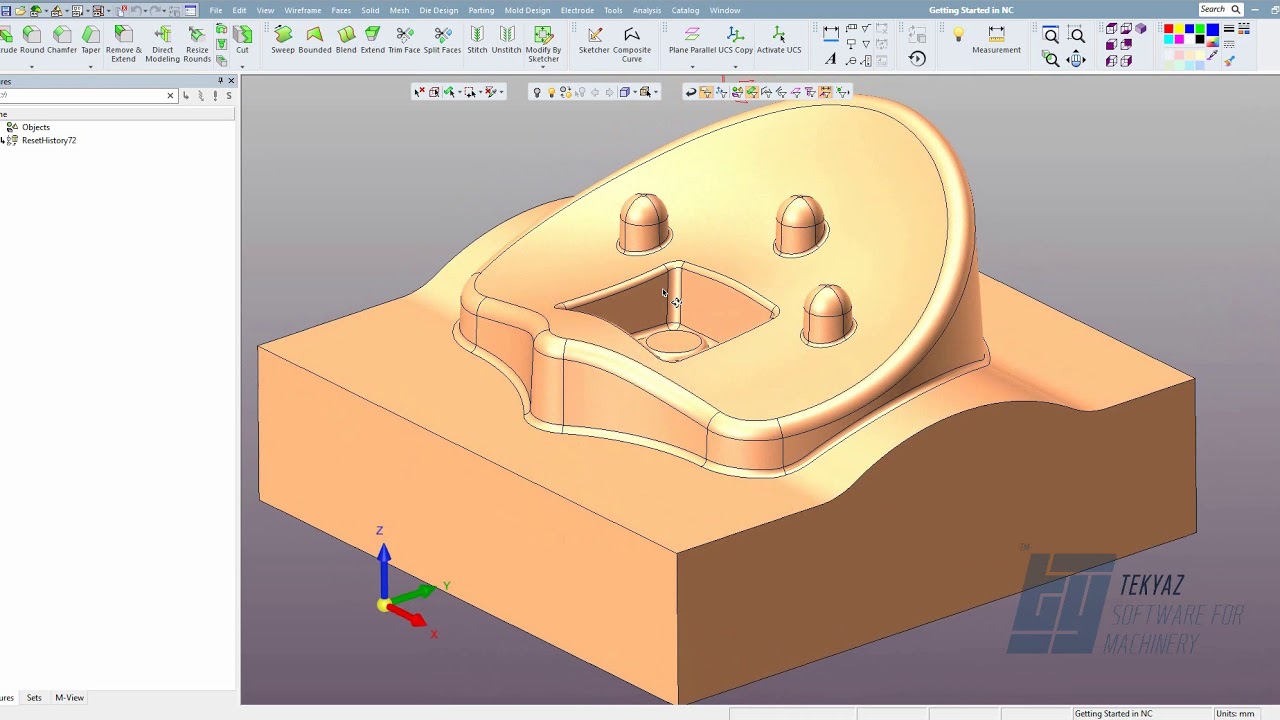Choose the Resize Rounds tool

click(x=197, y=45)
